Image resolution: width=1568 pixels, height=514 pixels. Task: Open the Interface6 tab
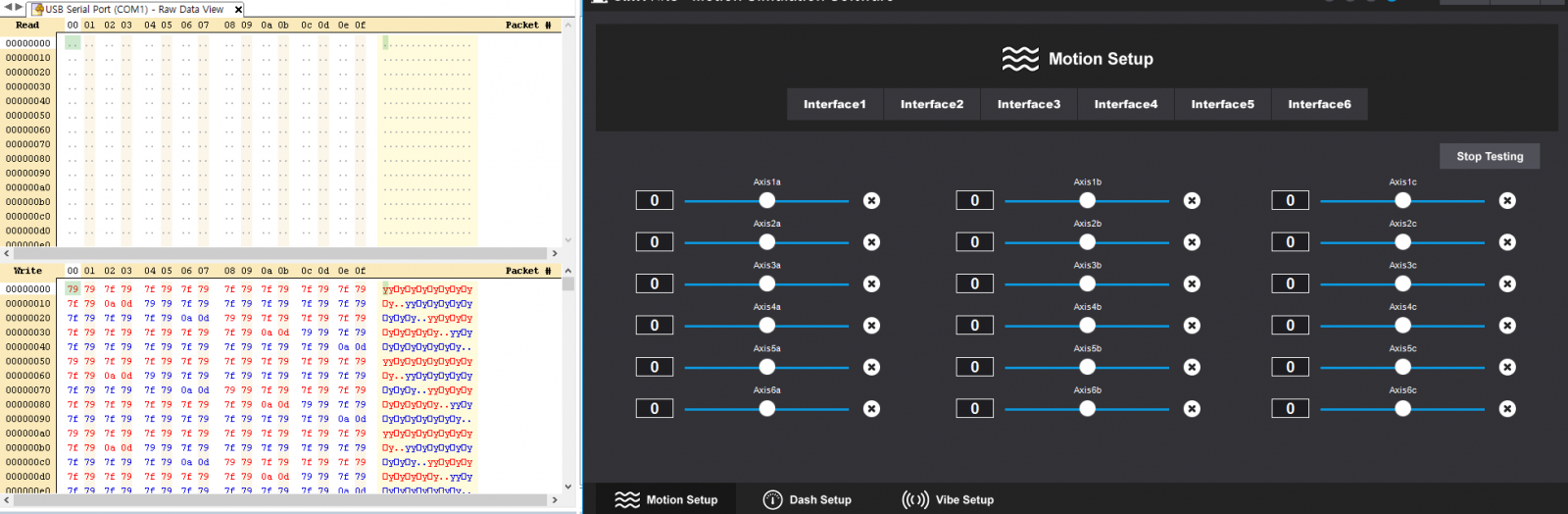[1319, 105]
